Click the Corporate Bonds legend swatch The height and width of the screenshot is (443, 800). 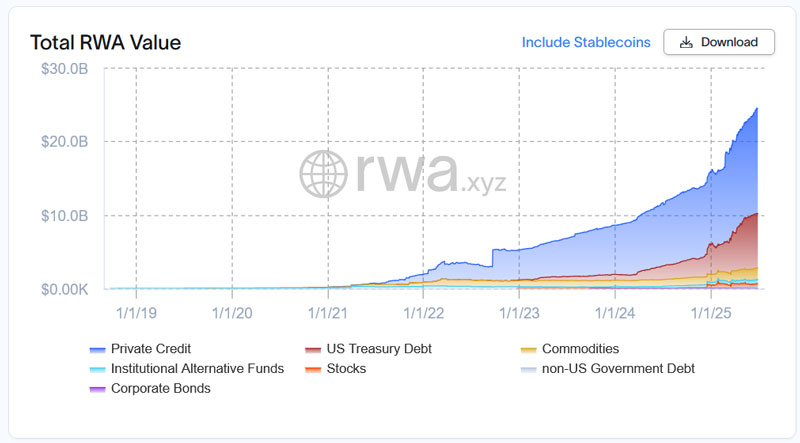click(97, 388)
